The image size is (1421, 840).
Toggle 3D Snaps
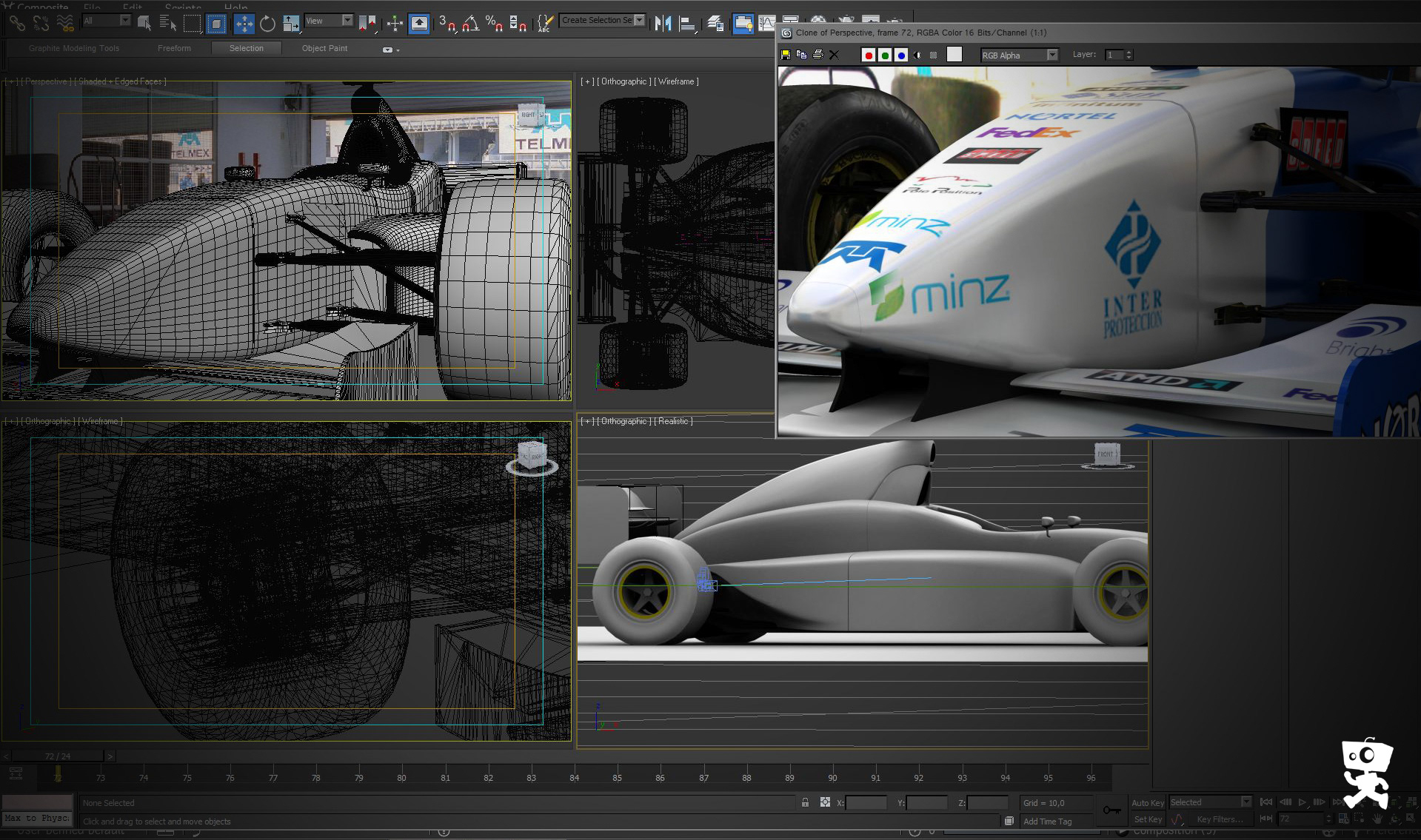click(x=447, y=24)
